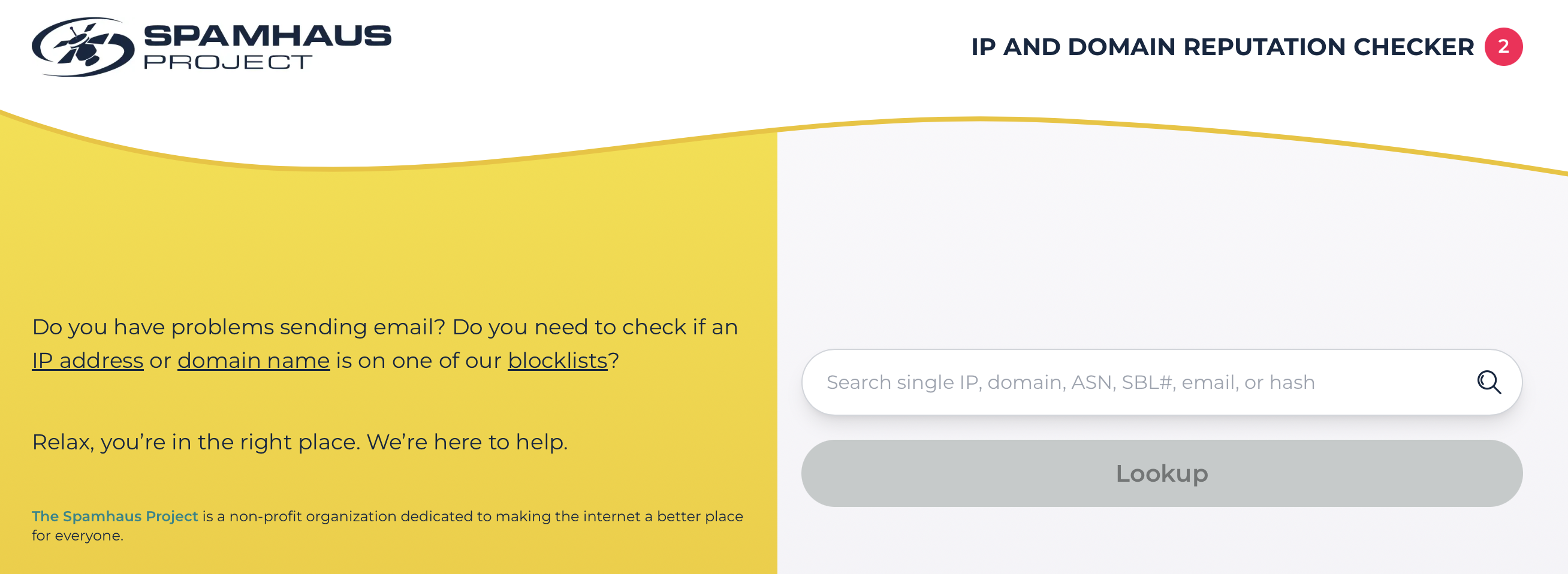
Task: Click the PROJECT text under the wordmark
Action: pyautogui.click(x=227, y=62)
